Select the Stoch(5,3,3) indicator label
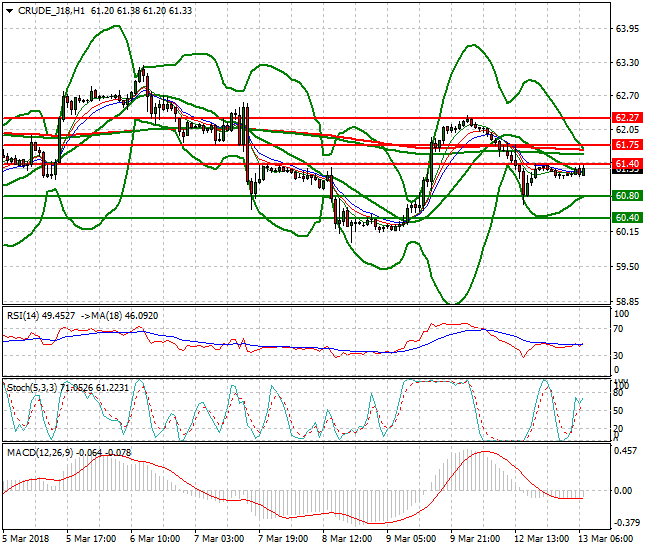Screen dimensions: 650x550 [x=32, y=385]
